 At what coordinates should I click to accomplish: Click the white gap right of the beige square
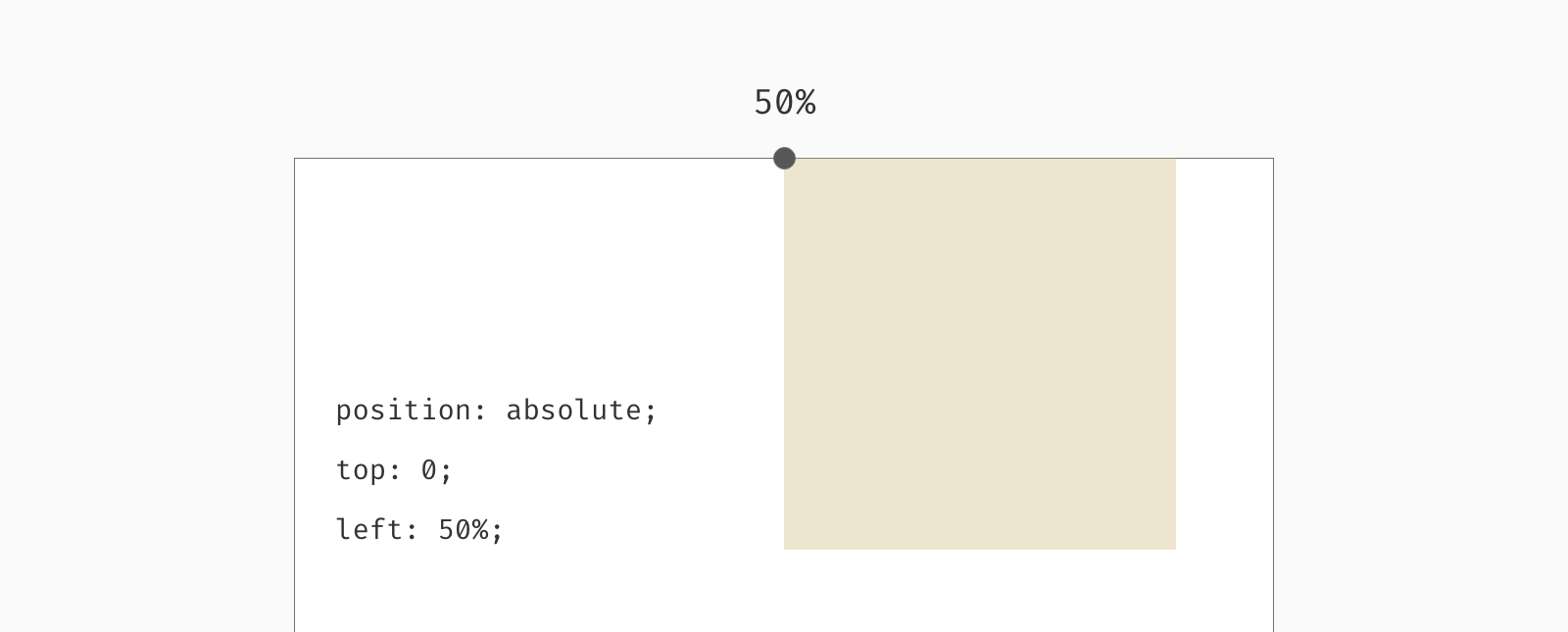[1224, 354]
